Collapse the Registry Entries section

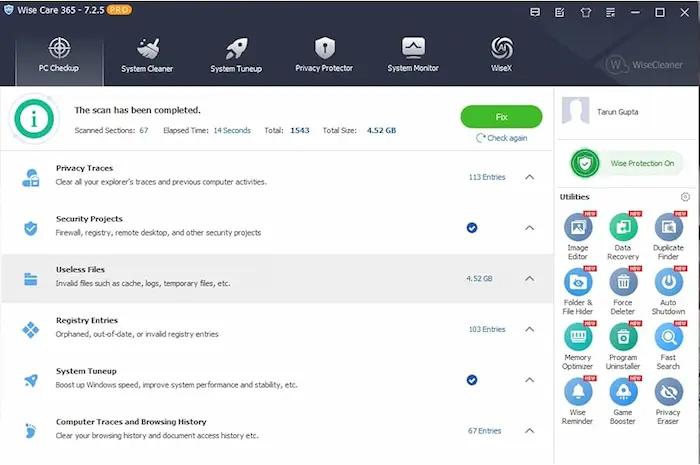click(529, 329)
